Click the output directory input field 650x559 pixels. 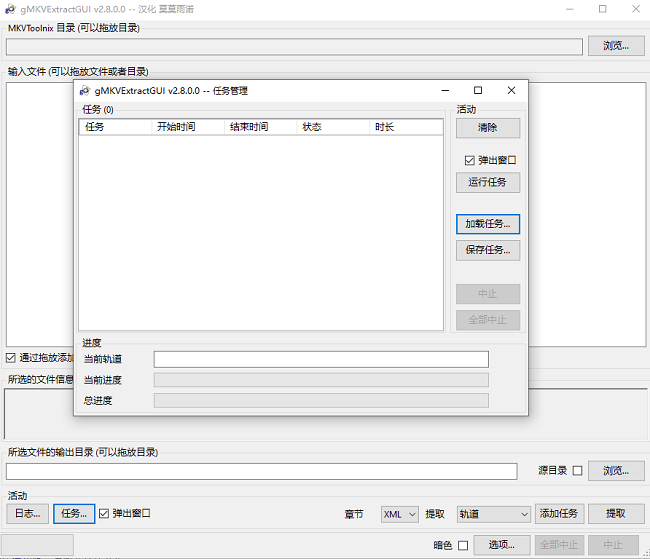(x=262, y=472)
